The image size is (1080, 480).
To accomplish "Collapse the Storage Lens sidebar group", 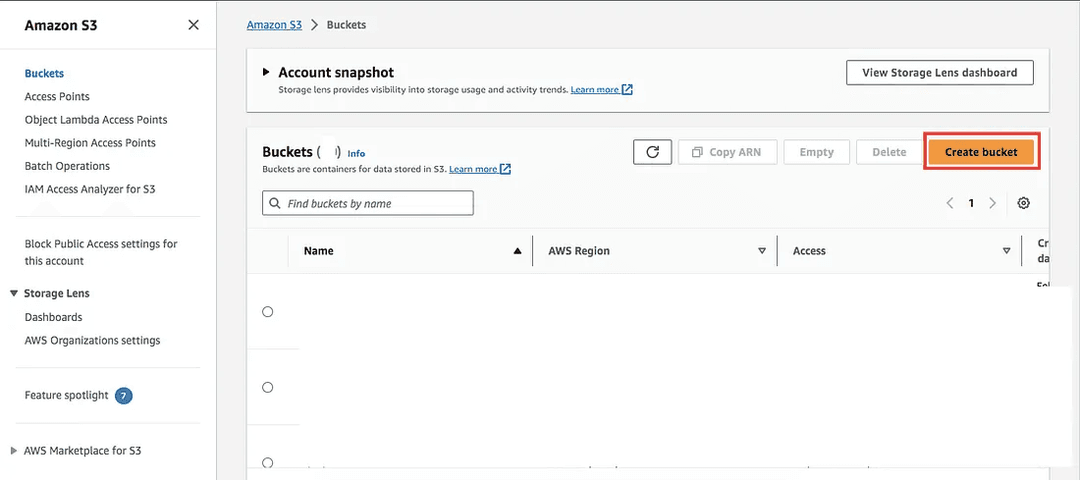I will coord(14,293).
